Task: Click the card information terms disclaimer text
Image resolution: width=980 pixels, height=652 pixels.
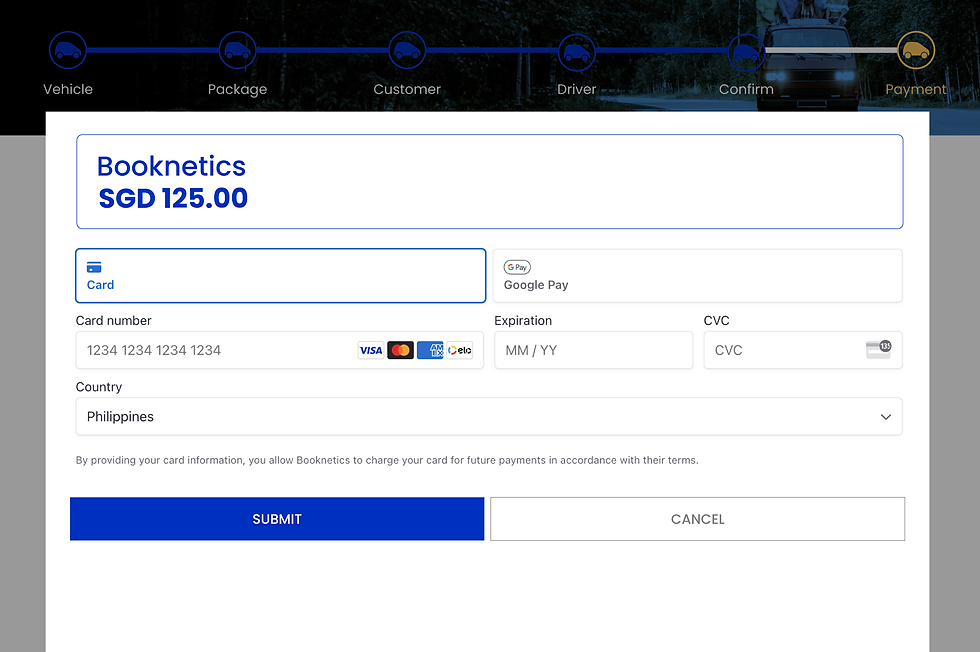Action: 387,460
